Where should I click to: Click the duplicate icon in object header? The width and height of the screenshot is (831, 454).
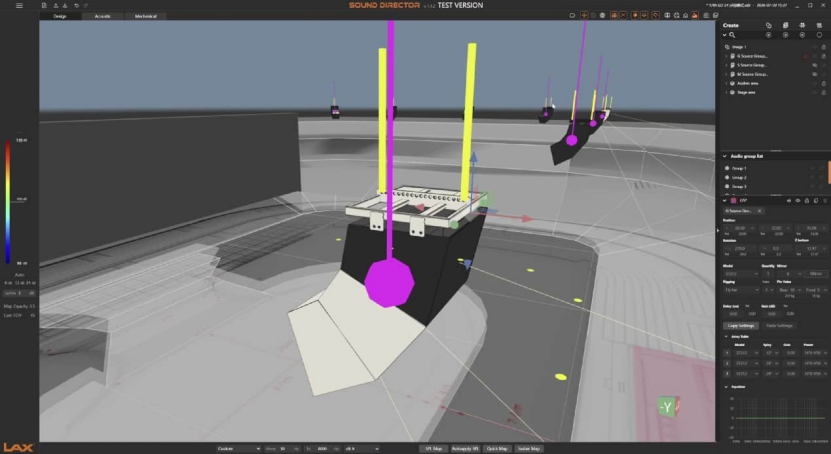click(x=816, y=201)
